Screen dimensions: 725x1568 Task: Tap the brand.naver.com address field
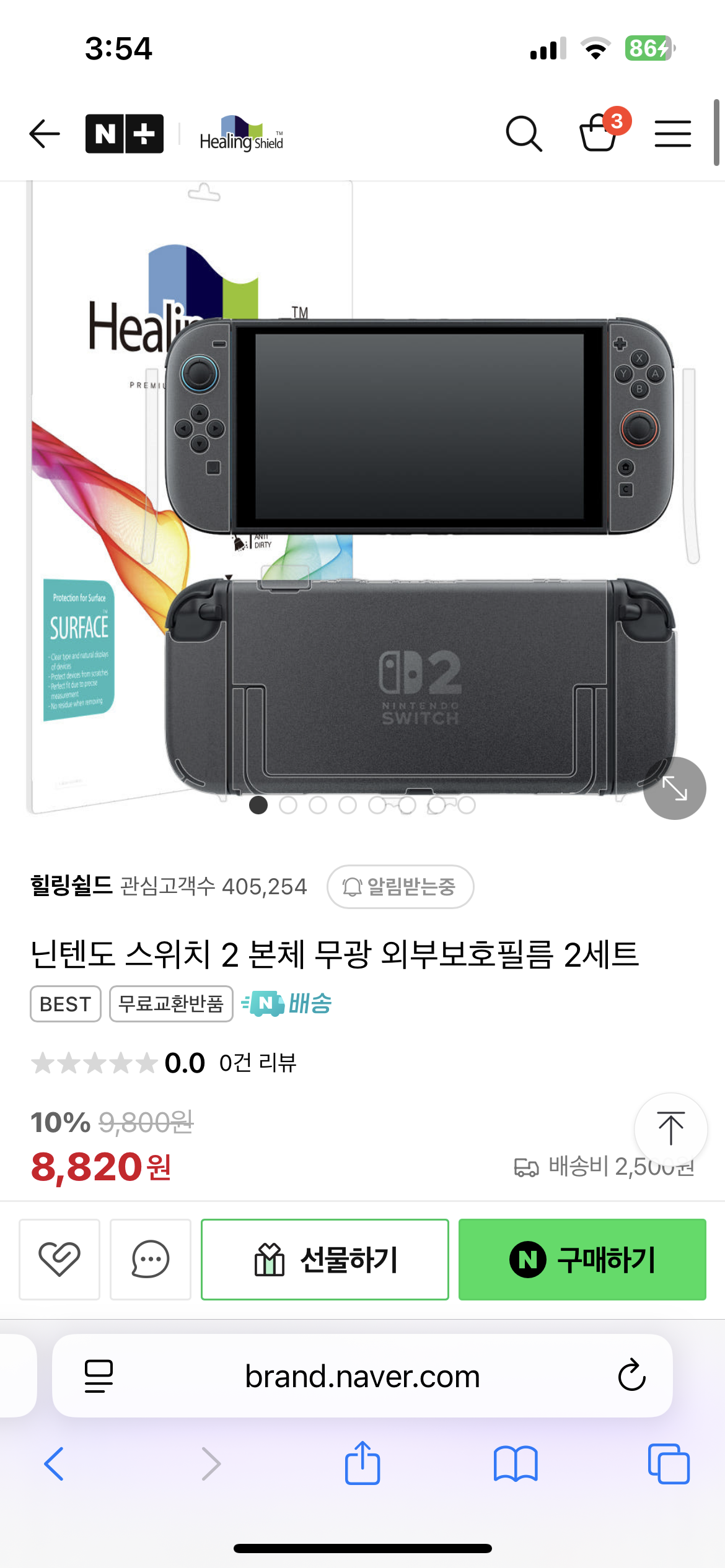362,1376
